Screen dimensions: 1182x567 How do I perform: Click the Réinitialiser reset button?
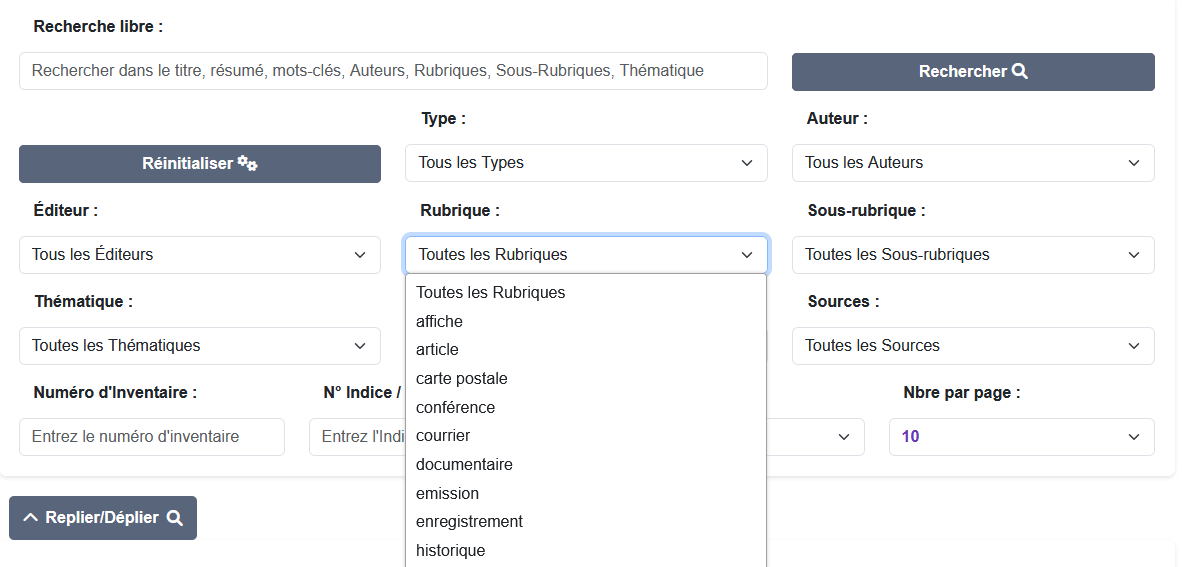(x=199, y=164)
